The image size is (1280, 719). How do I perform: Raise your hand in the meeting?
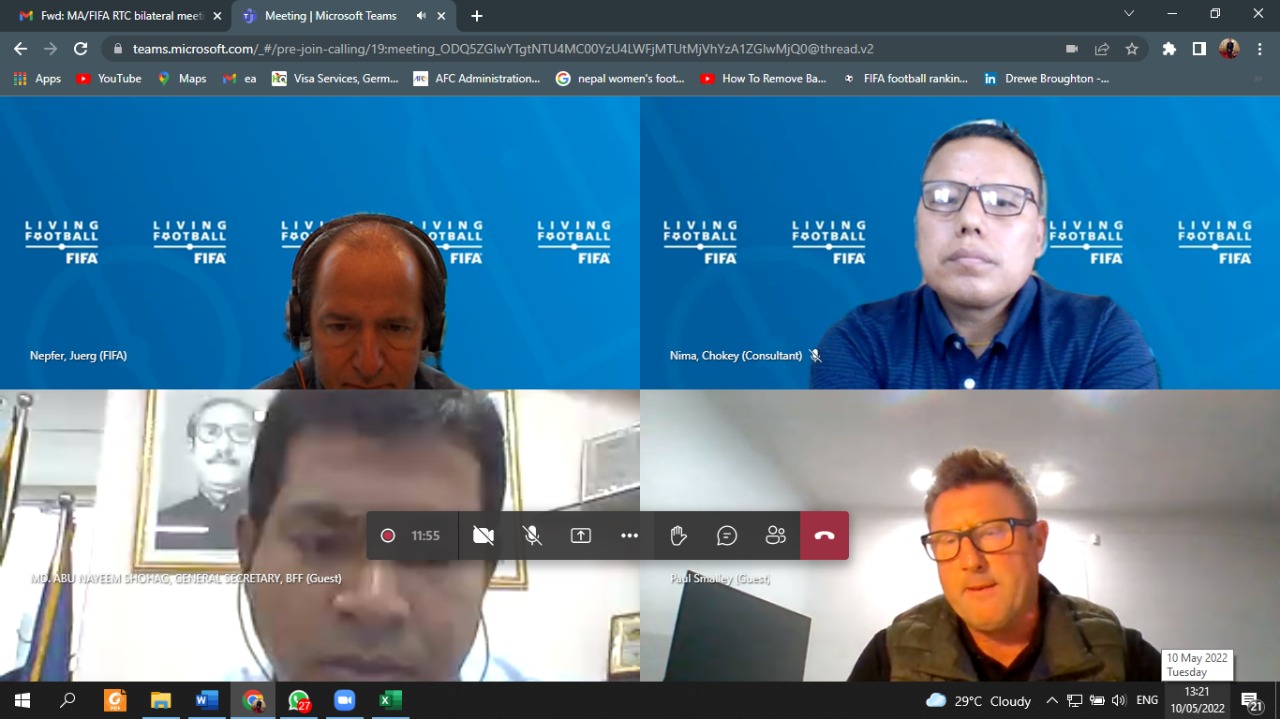point(678,536)
